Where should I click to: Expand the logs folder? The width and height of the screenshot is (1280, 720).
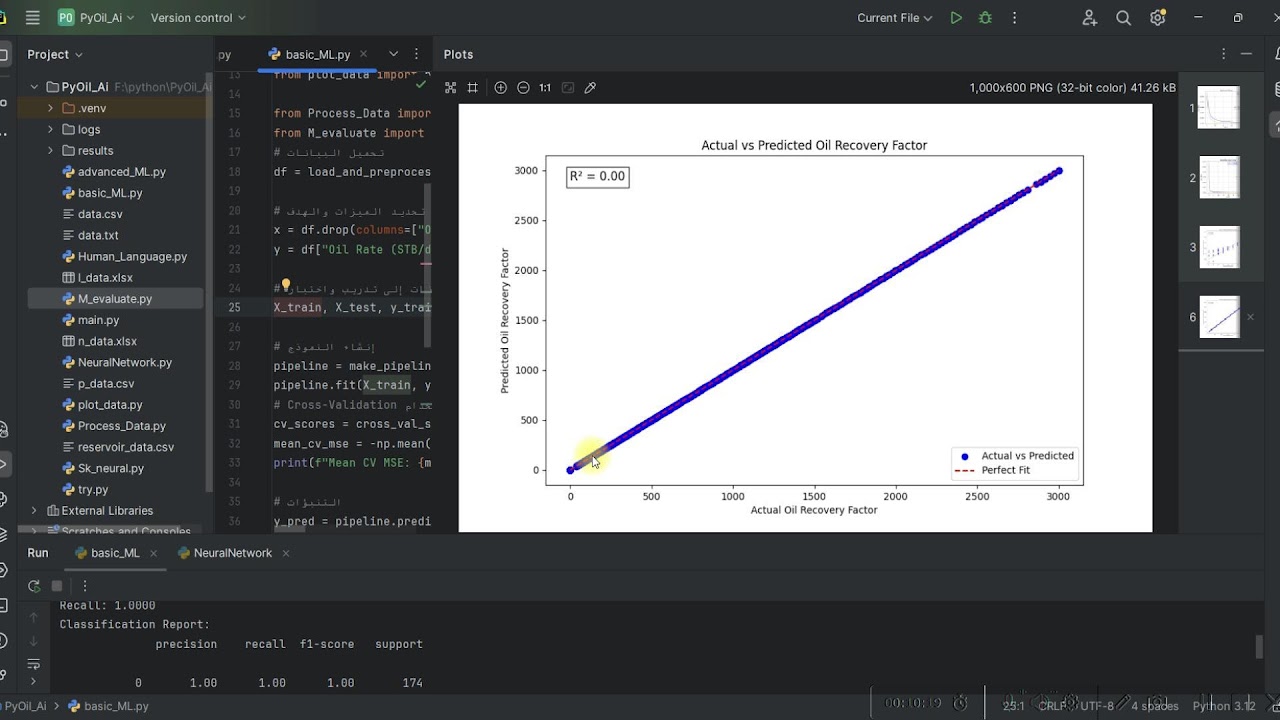(51, 129)
